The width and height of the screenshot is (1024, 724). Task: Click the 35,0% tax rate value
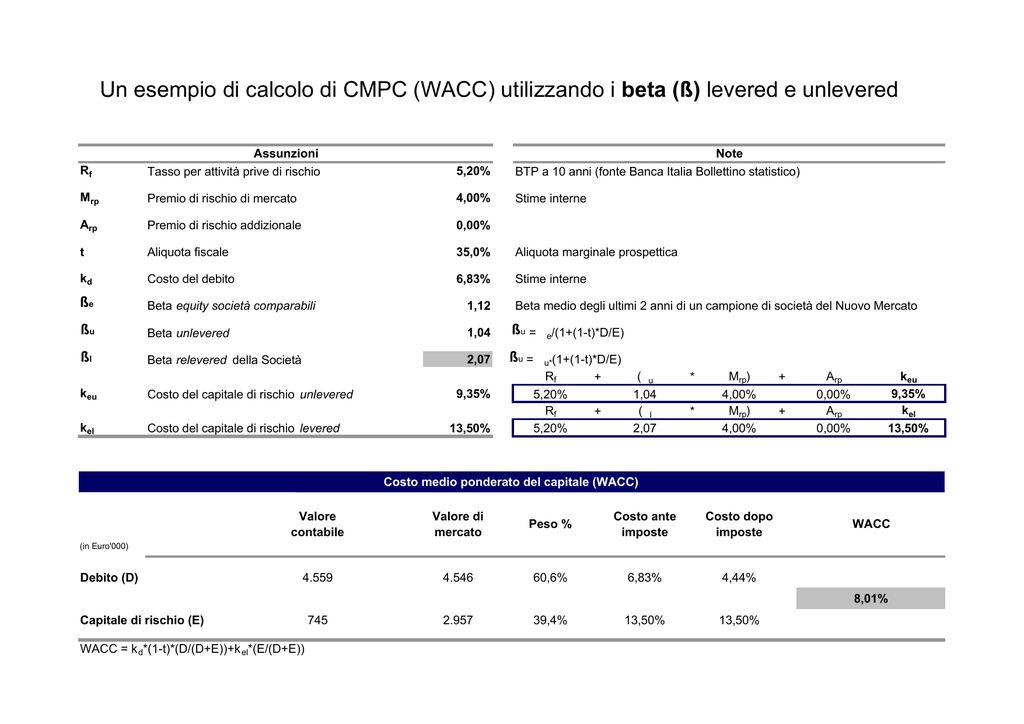pyautogui.click(x=473, y=252)
